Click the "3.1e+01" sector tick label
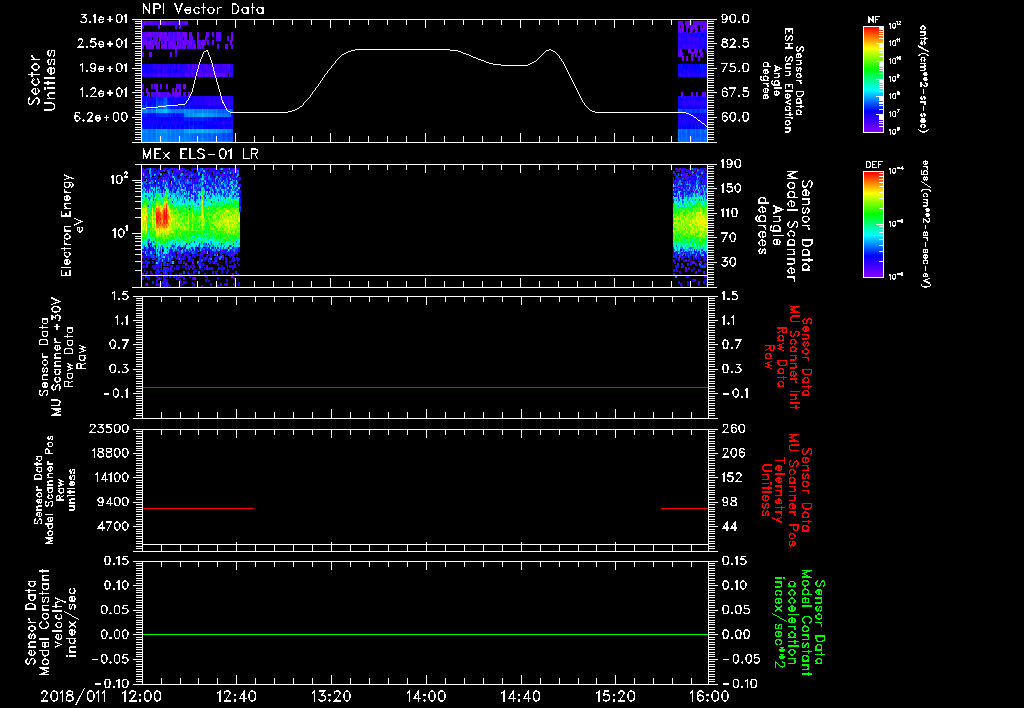 [103, 19]
